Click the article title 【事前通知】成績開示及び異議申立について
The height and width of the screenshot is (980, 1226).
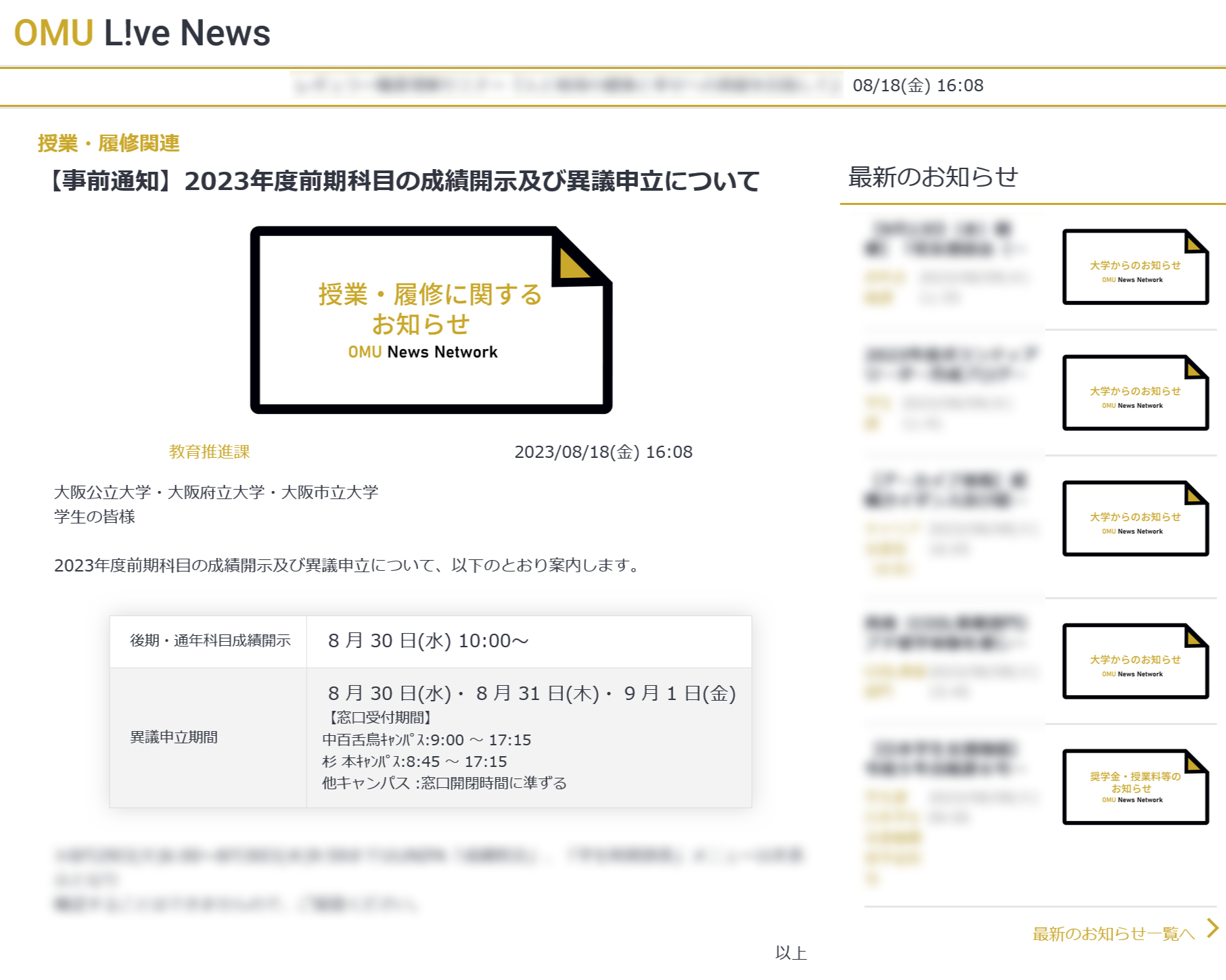pos(404,181)
